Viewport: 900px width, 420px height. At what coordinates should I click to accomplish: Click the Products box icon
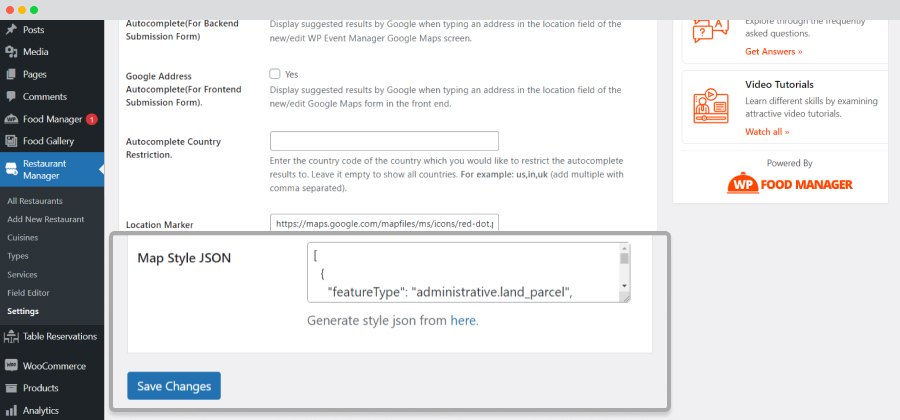click(x=11, y=388)
